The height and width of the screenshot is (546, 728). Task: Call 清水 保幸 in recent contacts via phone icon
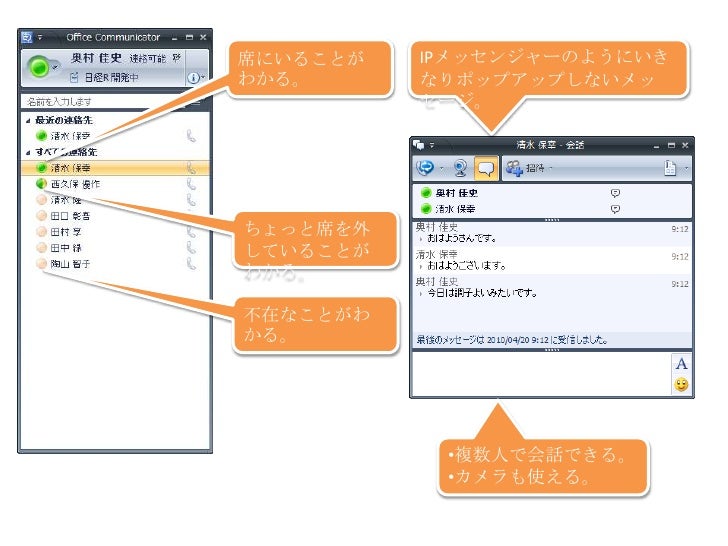click(191, 136)
